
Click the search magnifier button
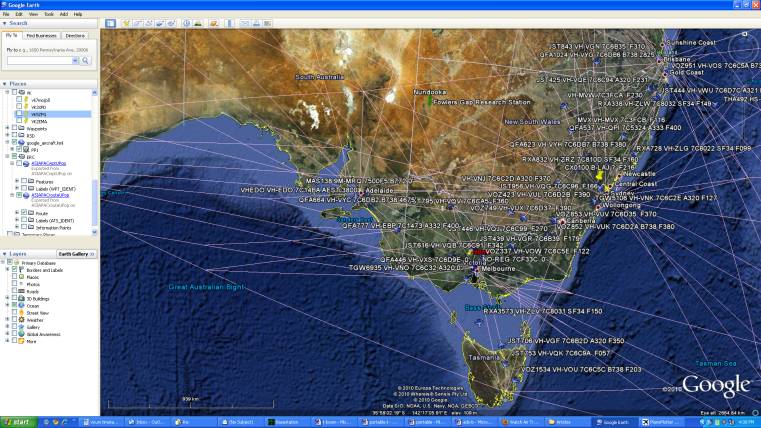pyautogui.click(x=85, y=61)
